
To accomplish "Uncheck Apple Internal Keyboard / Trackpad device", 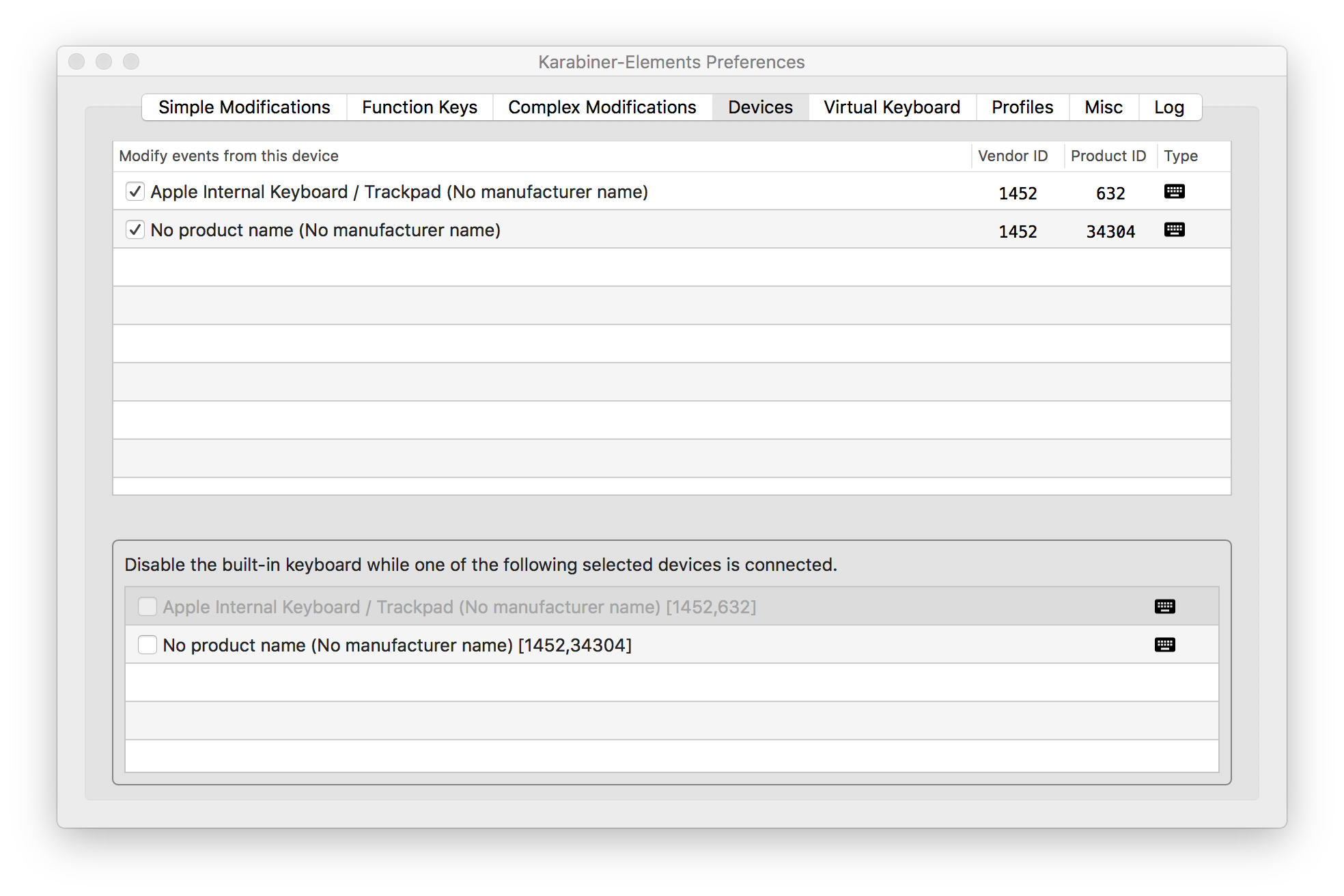I will point(135,192).
